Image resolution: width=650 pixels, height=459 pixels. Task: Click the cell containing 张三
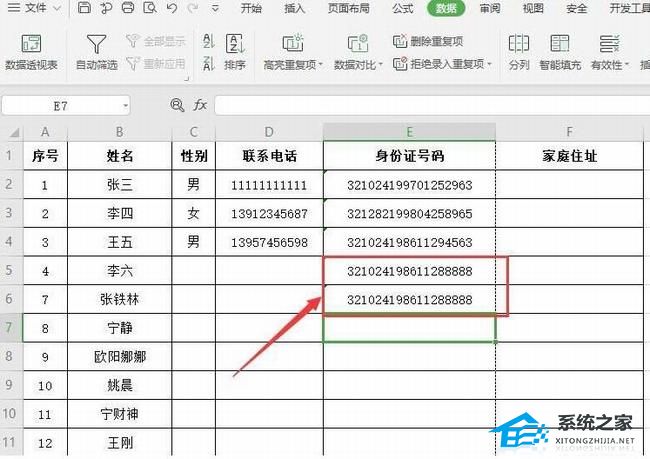119,185
